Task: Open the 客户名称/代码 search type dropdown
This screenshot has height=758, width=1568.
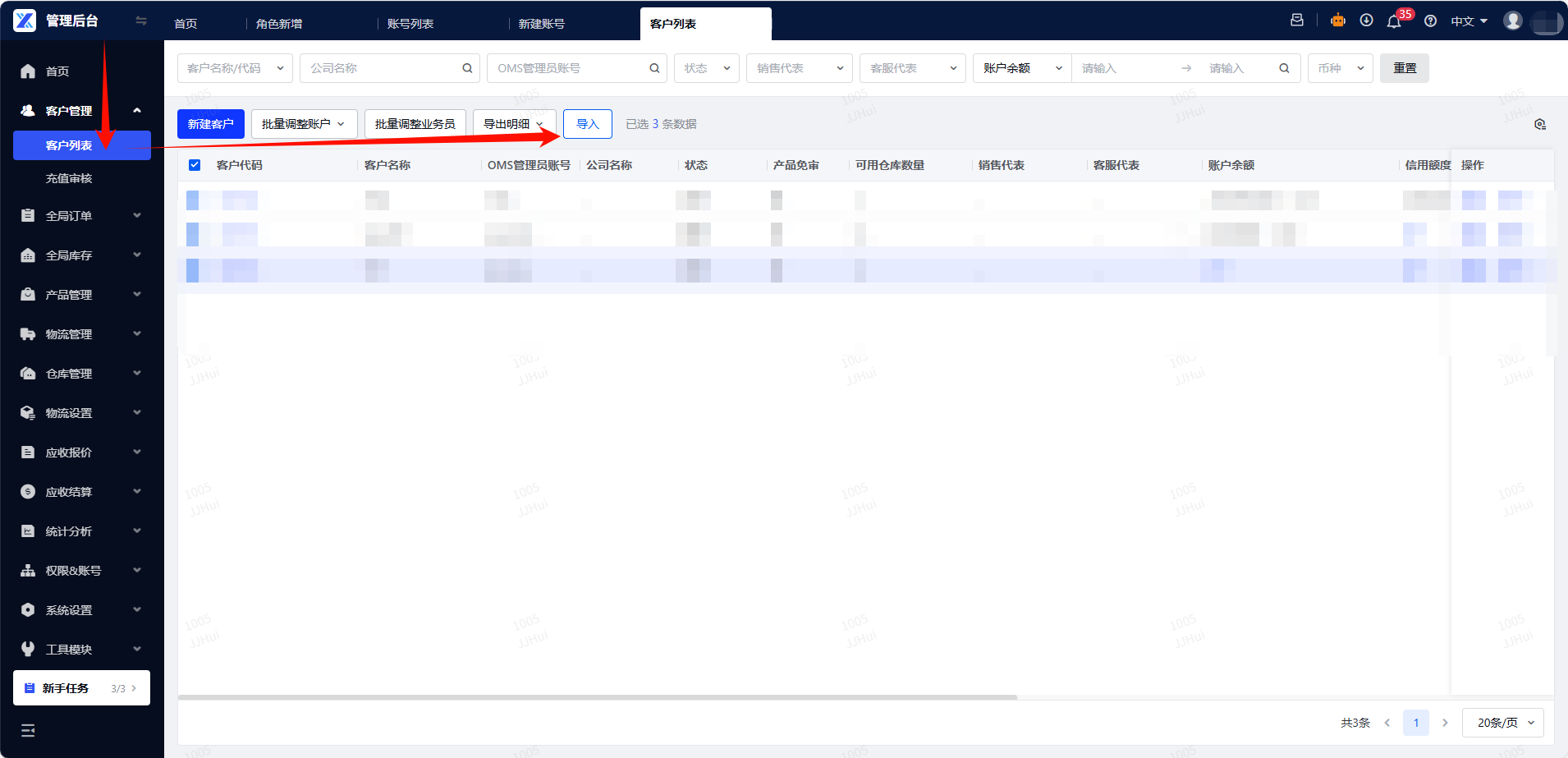Action: coord(235,68)
